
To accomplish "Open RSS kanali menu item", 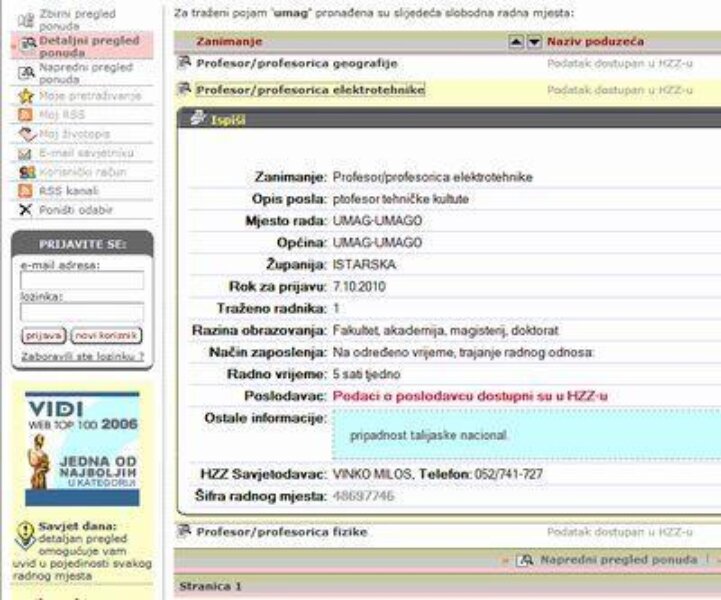I will pos(68,191).
